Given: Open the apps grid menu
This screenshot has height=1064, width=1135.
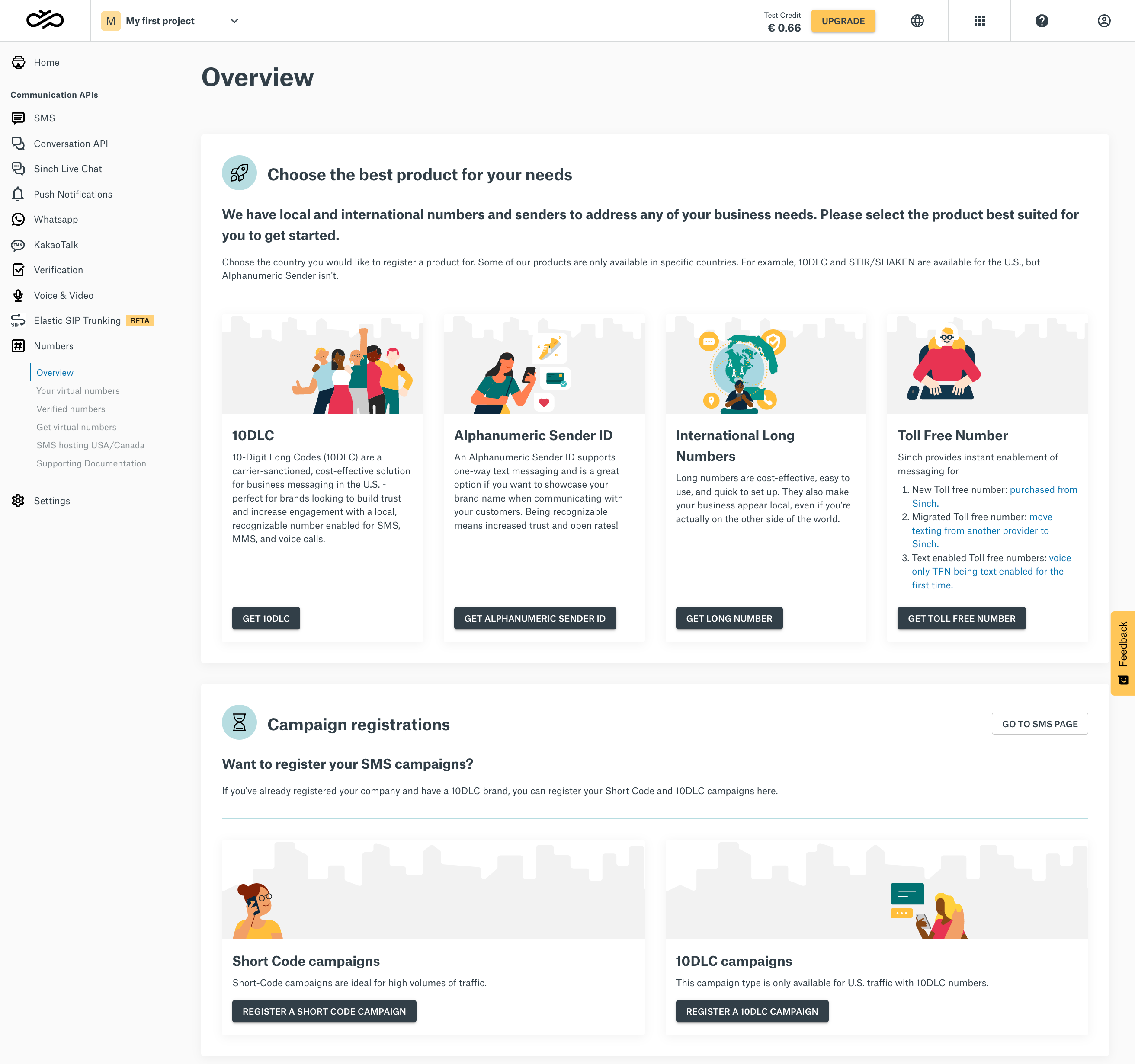Looking at the screenshot, I should 979,20.
